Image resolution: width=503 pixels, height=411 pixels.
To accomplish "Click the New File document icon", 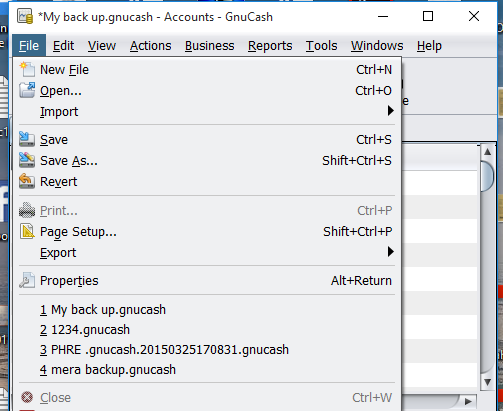I will pyautogui.click(x=27, y=69).
